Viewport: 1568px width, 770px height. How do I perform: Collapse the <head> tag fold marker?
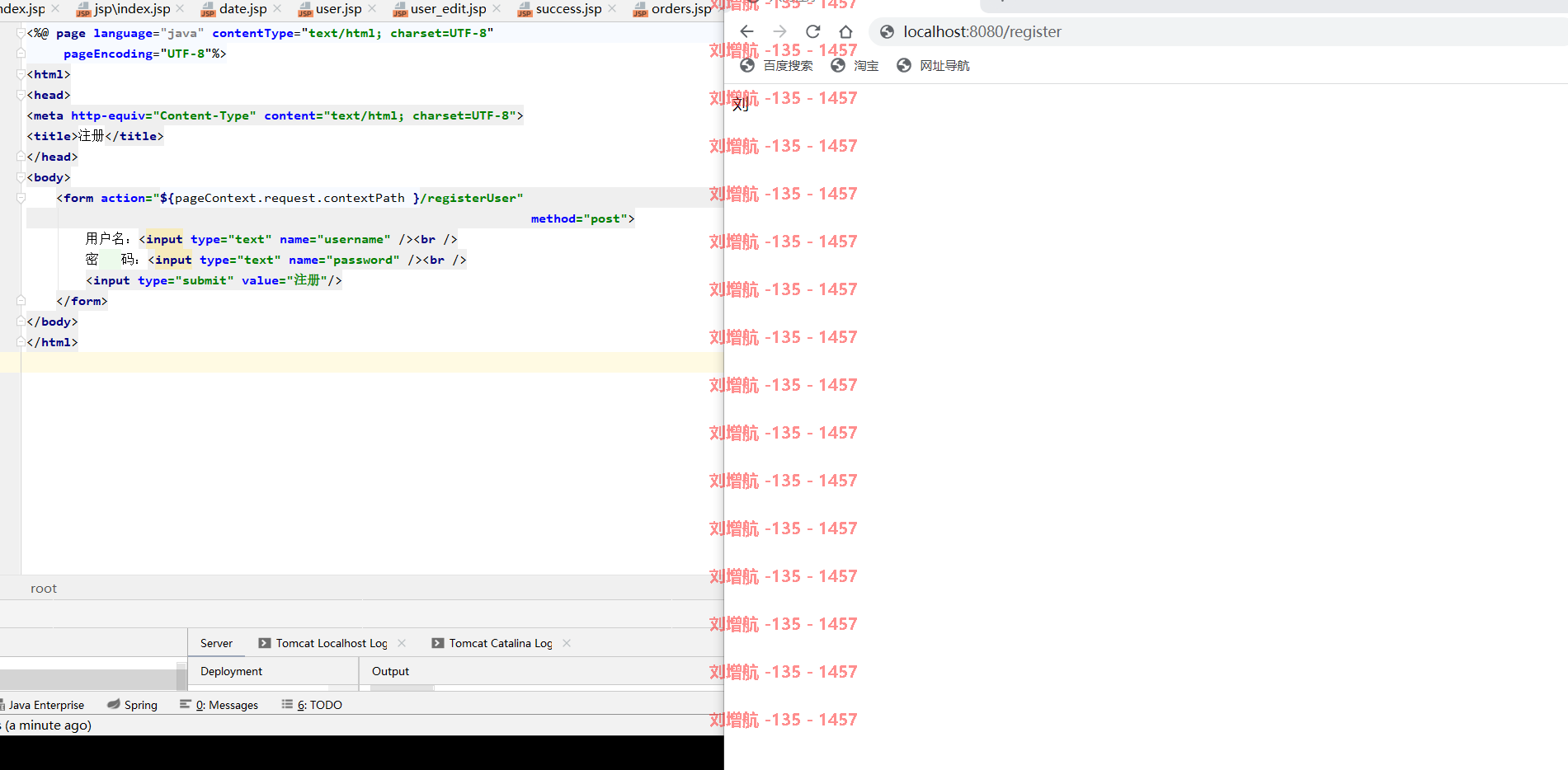click(21, 95)
